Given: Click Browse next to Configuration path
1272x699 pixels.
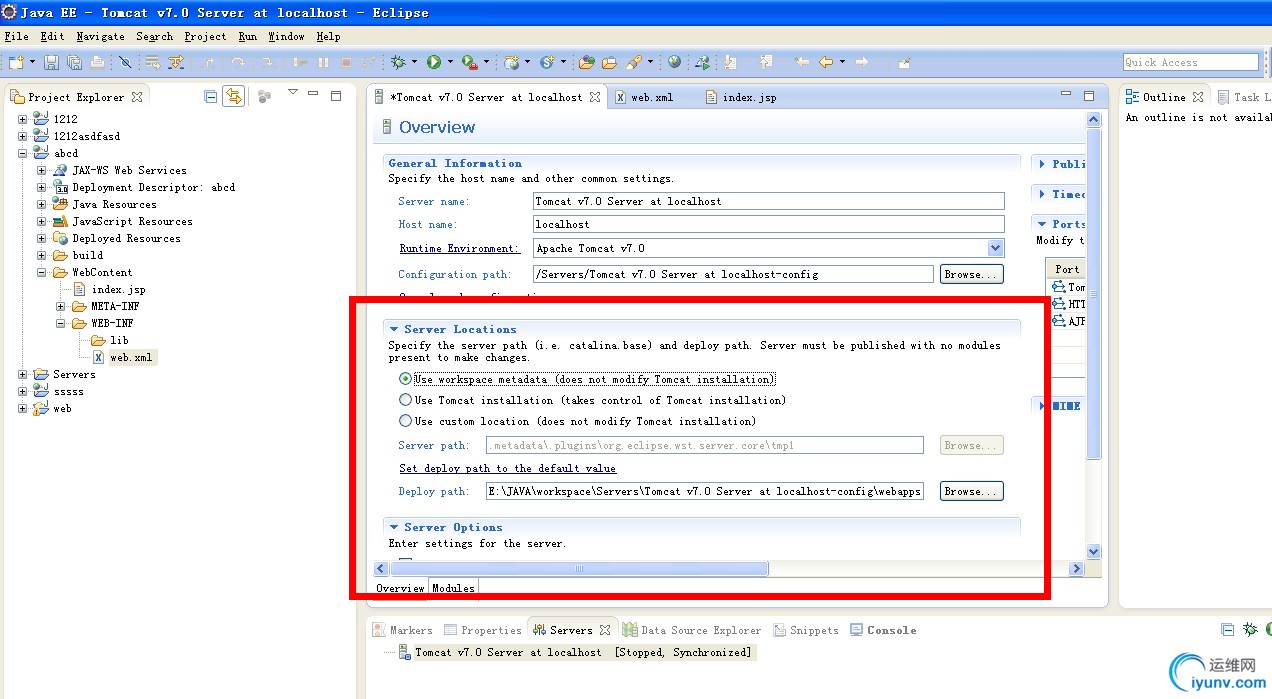Looking at the screenshot, I should click(971, 274).
